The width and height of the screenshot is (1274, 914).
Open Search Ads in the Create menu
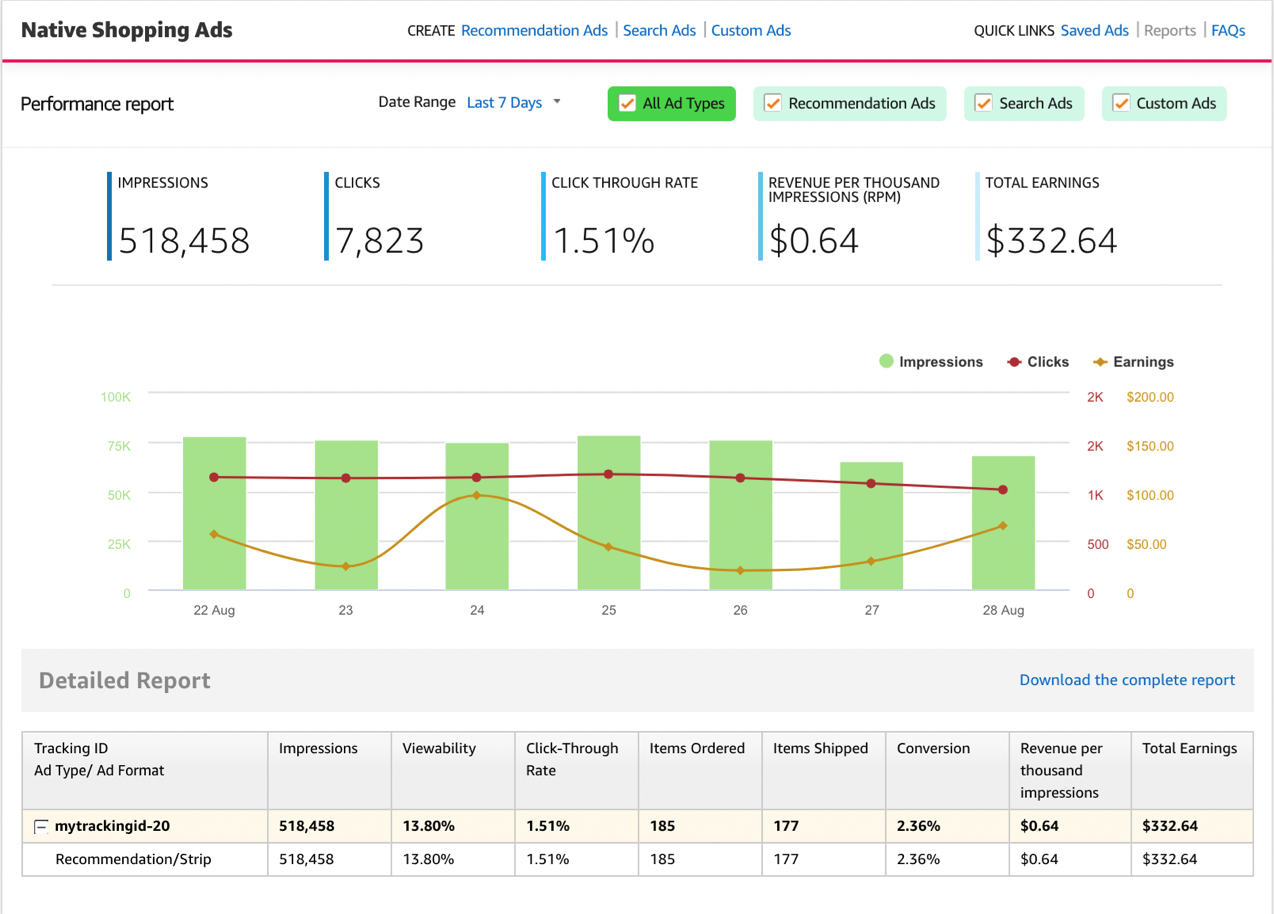[659, 31]
